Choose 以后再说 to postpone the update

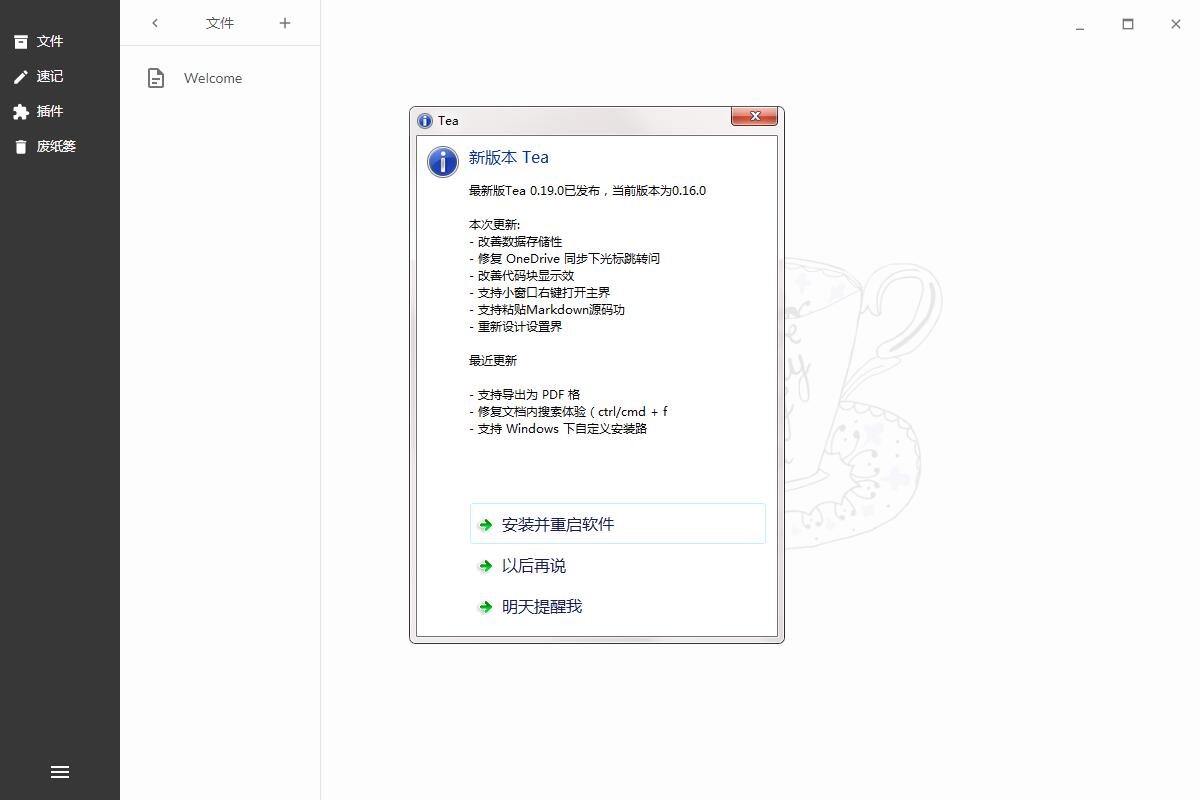(618, 566)
